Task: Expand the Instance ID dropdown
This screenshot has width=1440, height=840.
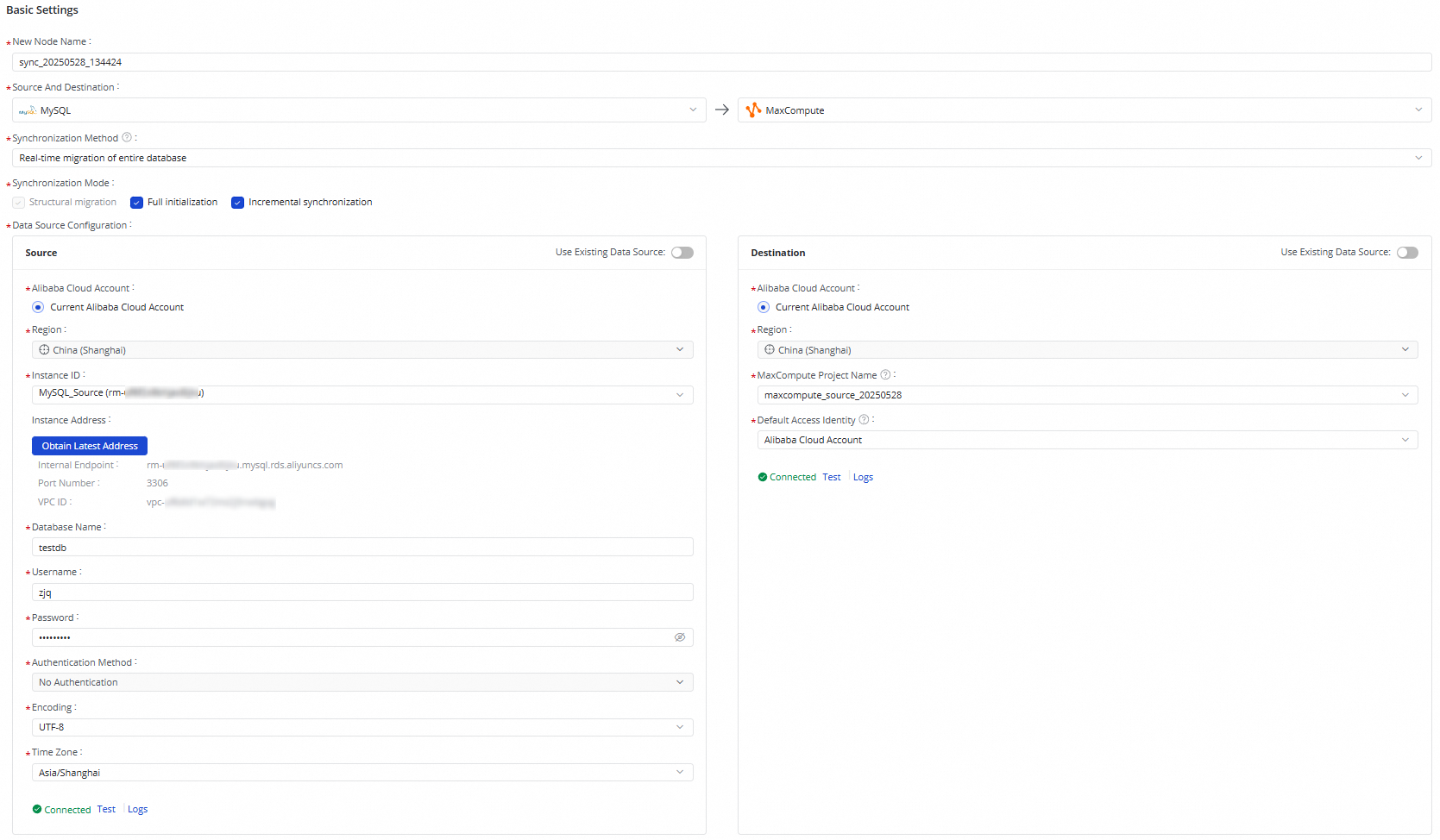Action: (362, 395)
